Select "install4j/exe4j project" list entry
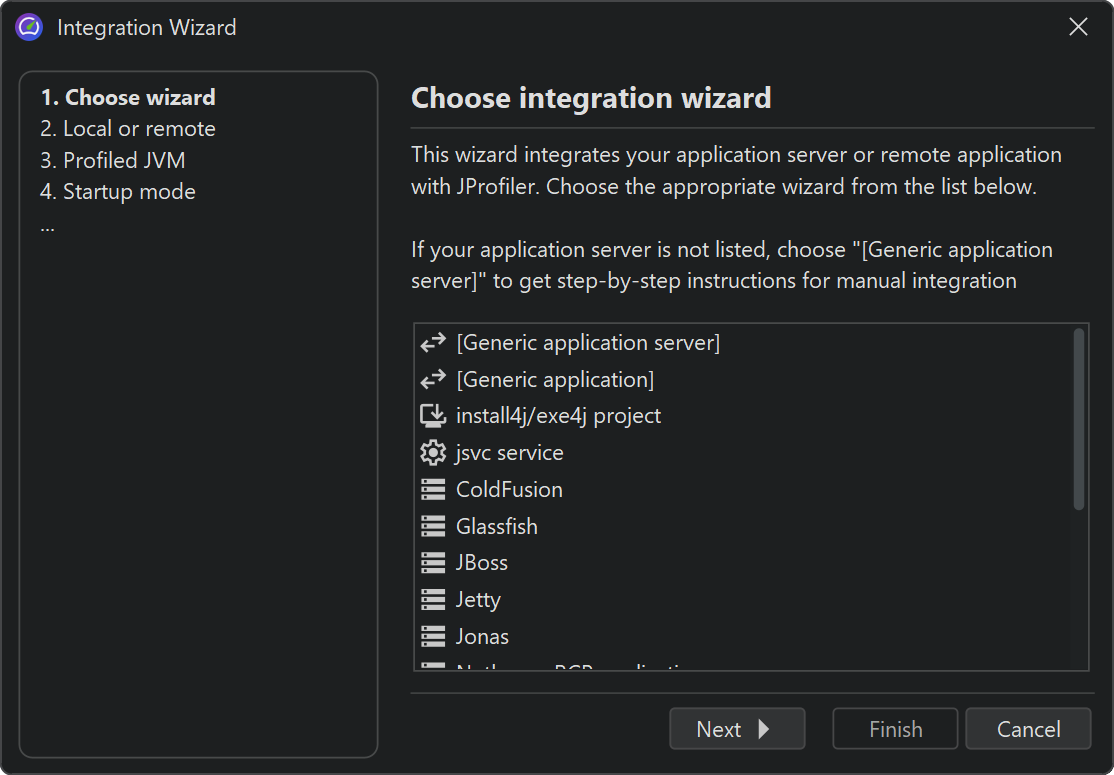Screen dimensions: 1114x775 (558, 416)
